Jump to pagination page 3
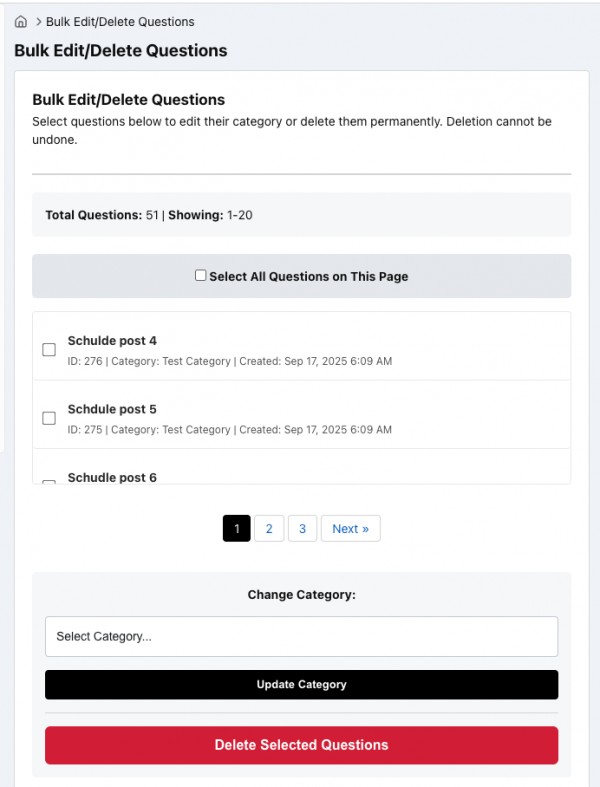Screen dimensions: 600x787 coord(302,529)
